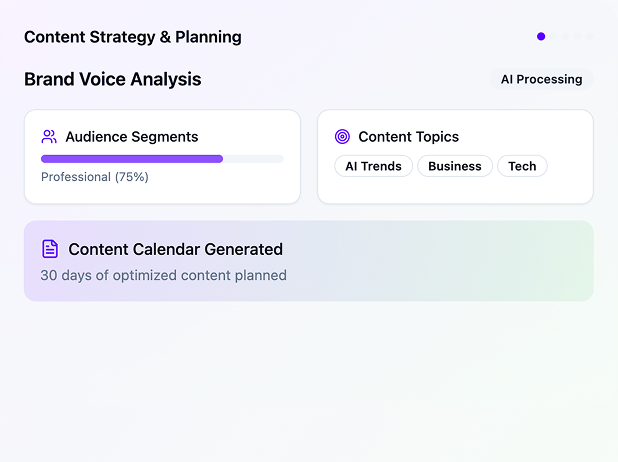618x462 pixels.
Task: Choose the Business topic tag
Action: 455,166
